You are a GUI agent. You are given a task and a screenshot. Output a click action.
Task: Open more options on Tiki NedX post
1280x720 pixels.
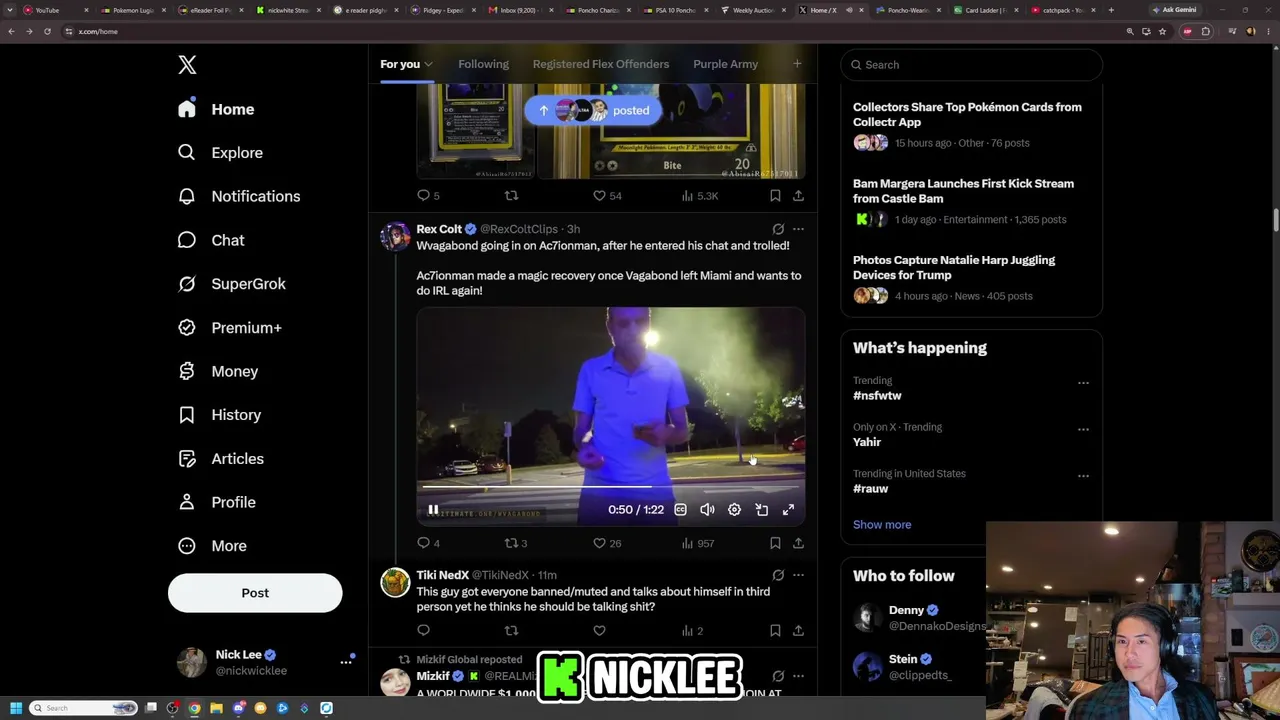pyautogui.click(x=798, y=575)
